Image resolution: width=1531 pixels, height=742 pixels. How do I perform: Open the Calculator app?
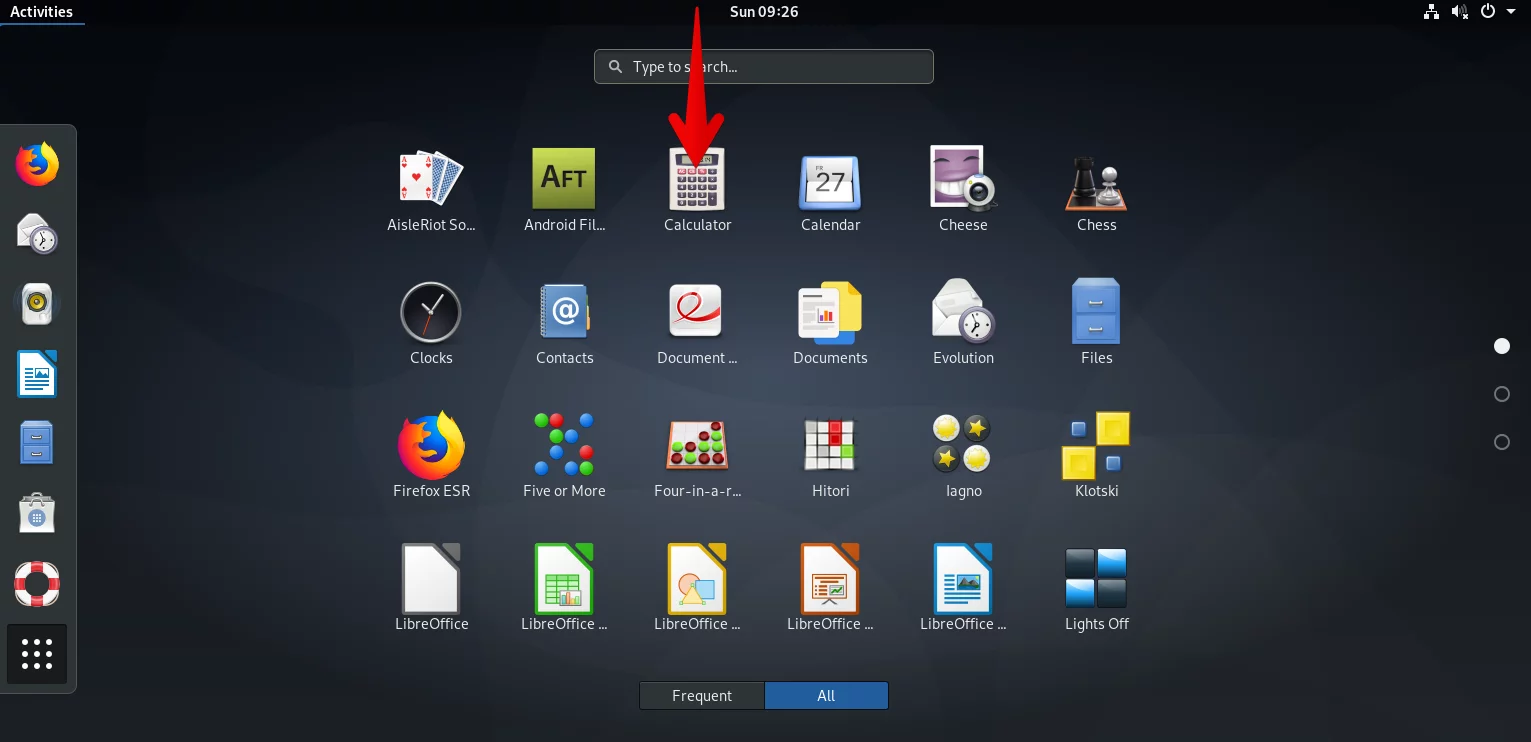click(x=697, y=180)
